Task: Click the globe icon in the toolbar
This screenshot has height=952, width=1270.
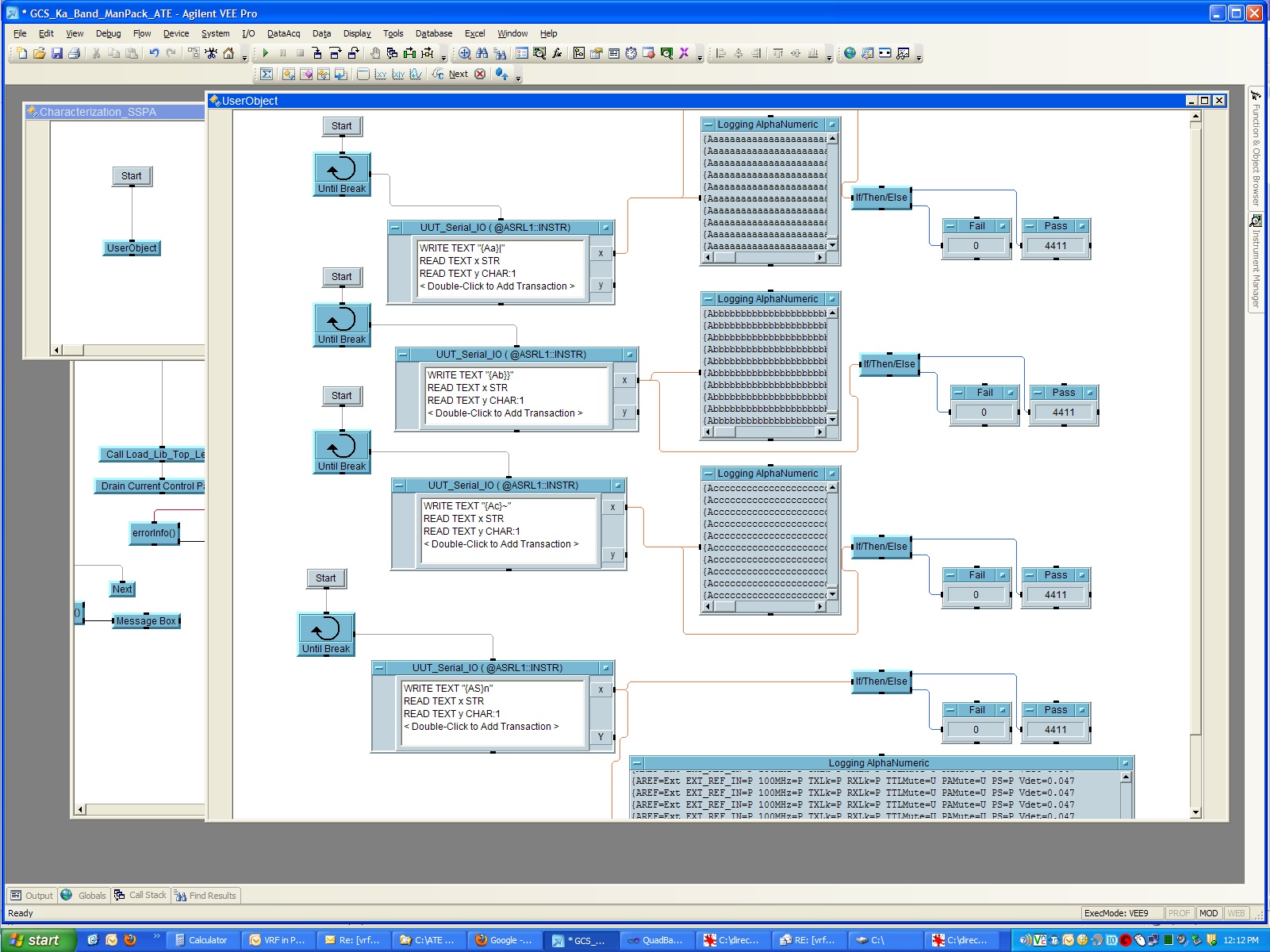Action: click(850, 53)
